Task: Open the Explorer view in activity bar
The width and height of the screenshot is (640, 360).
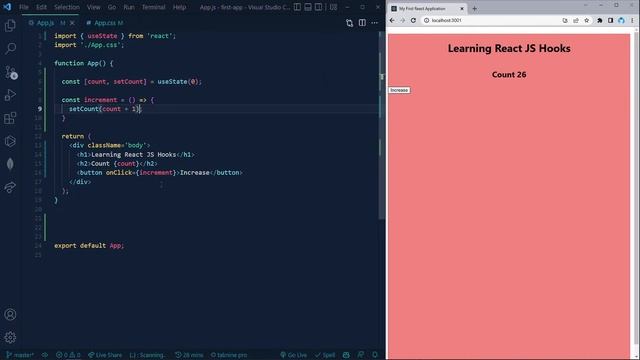Action: [10, 25]
